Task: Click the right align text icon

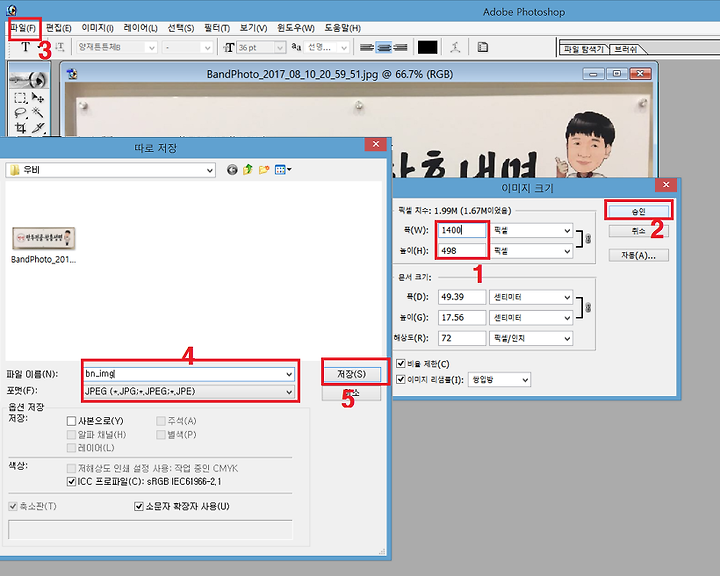Action: coord(400,47)
